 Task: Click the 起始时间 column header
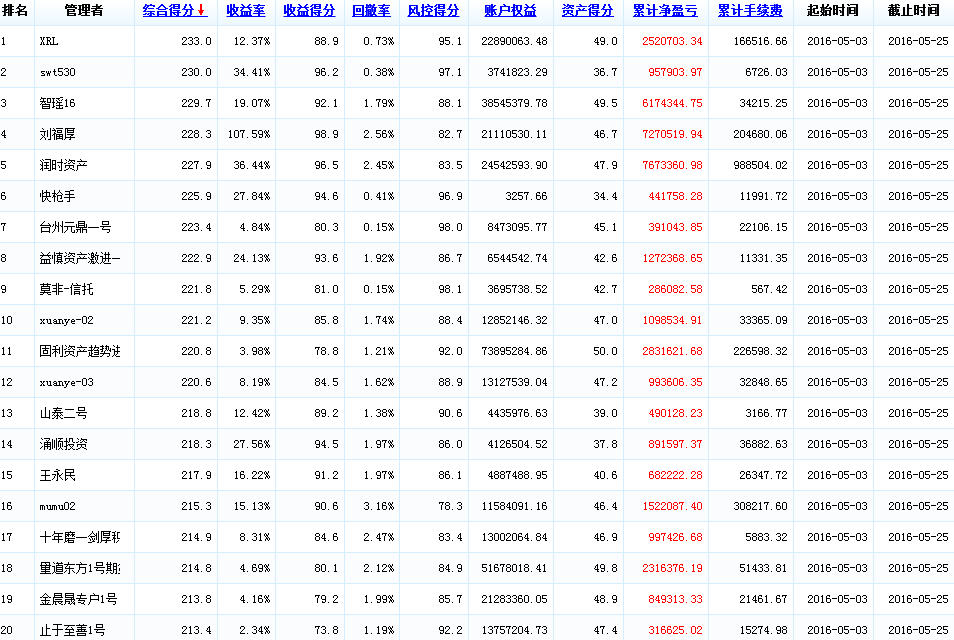click(x=833, y=10)
